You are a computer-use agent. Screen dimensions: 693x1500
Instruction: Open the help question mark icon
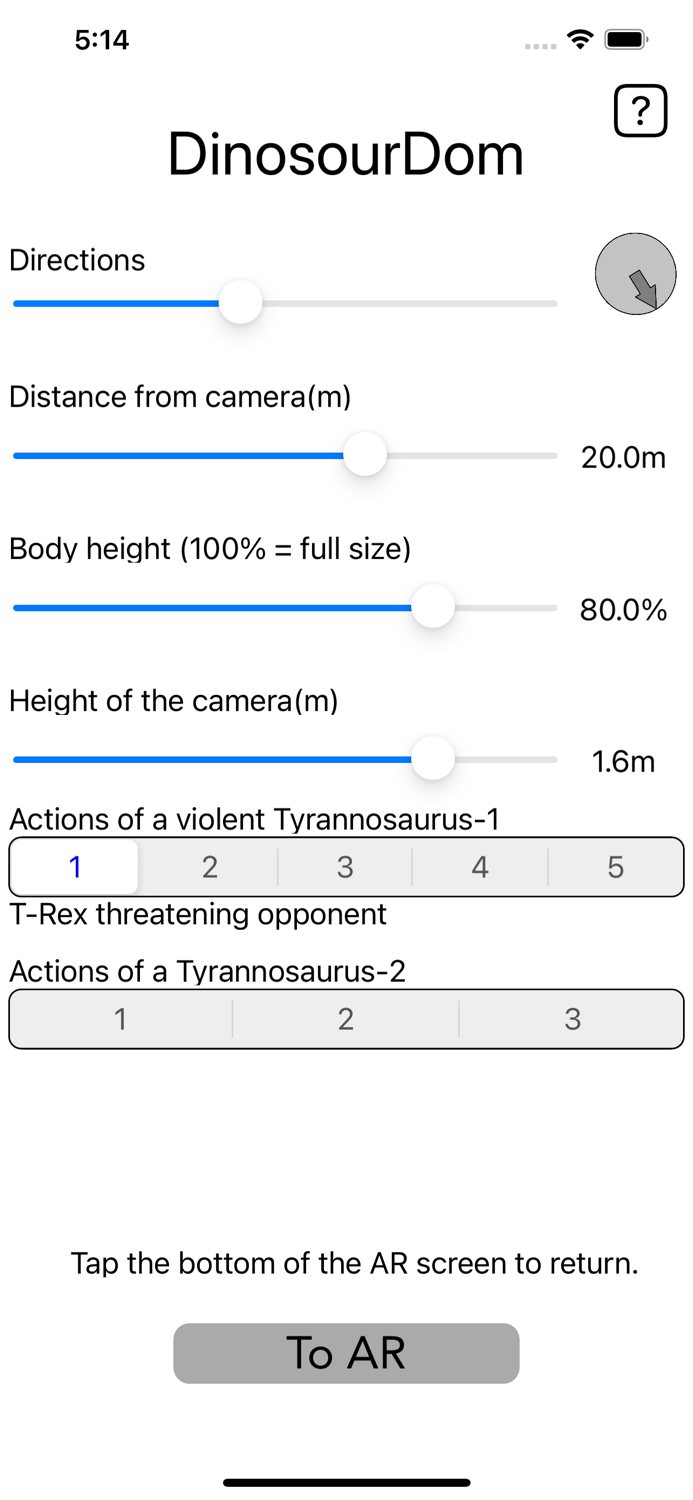point(639,110)
